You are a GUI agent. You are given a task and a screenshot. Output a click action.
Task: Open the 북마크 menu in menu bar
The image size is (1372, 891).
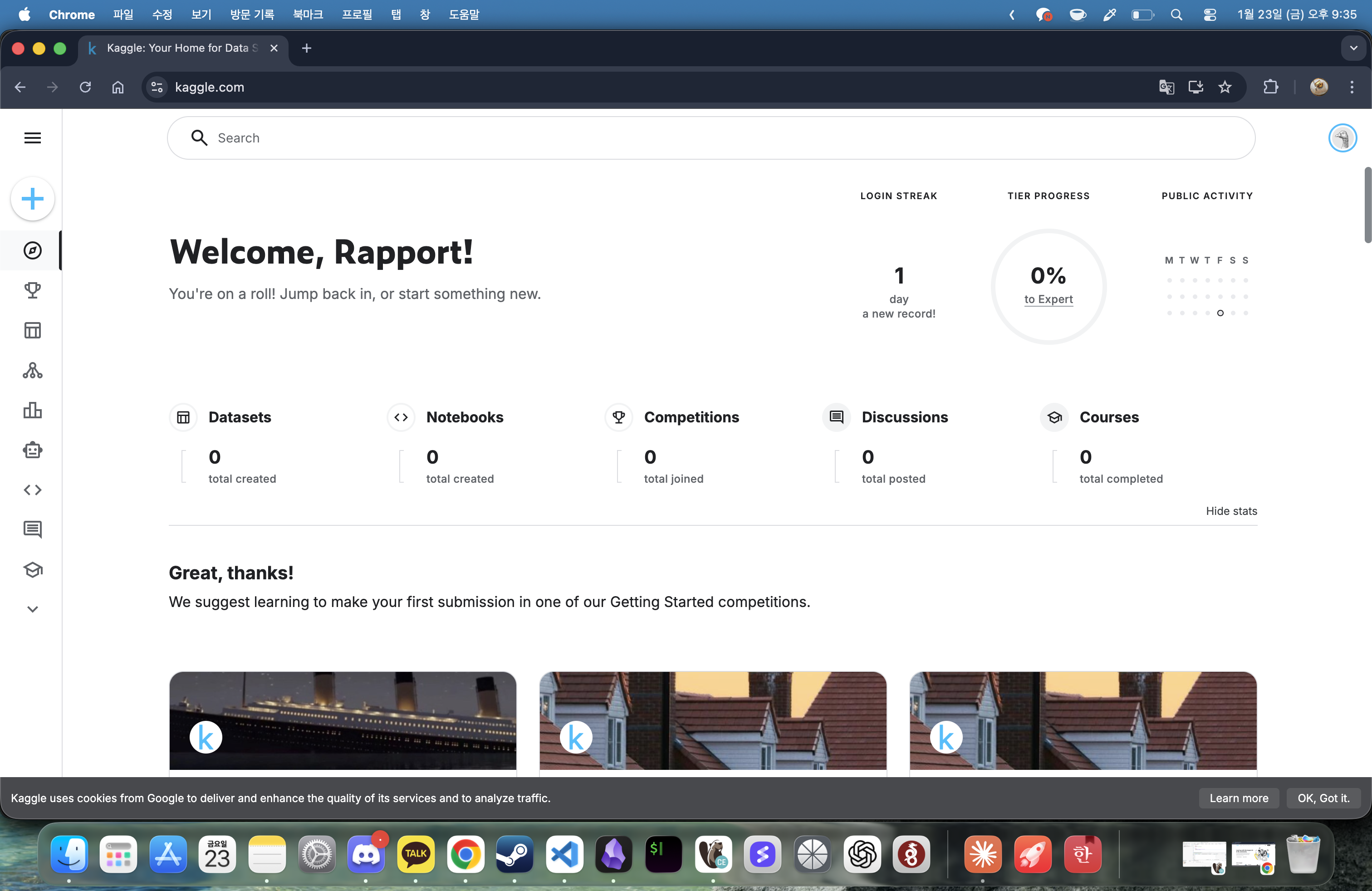(307, 15)
